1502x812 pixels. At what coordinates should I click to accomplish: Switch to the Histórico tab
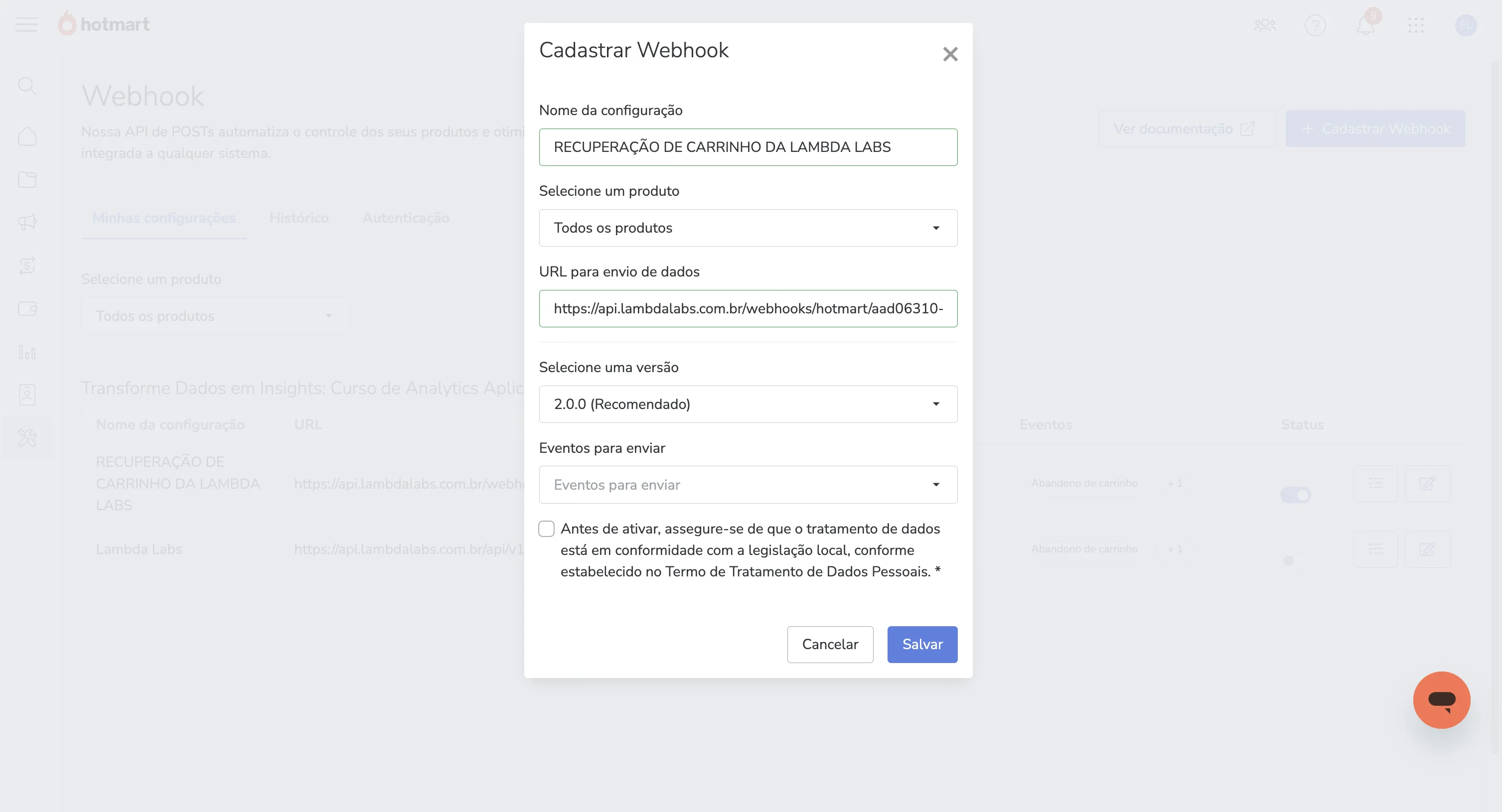click(299, 218)
